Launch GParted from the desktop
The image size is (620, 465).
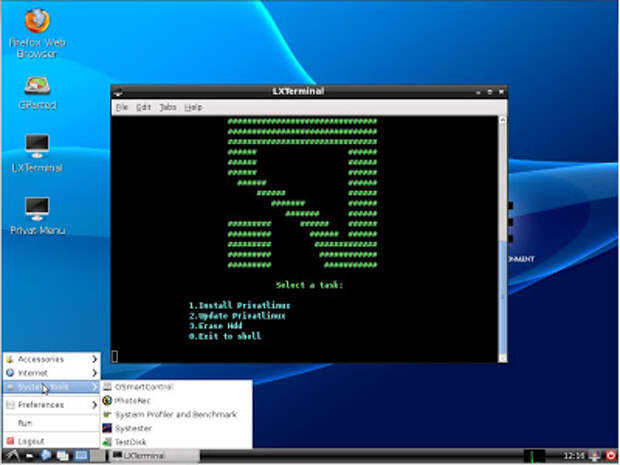coord(37,93)
